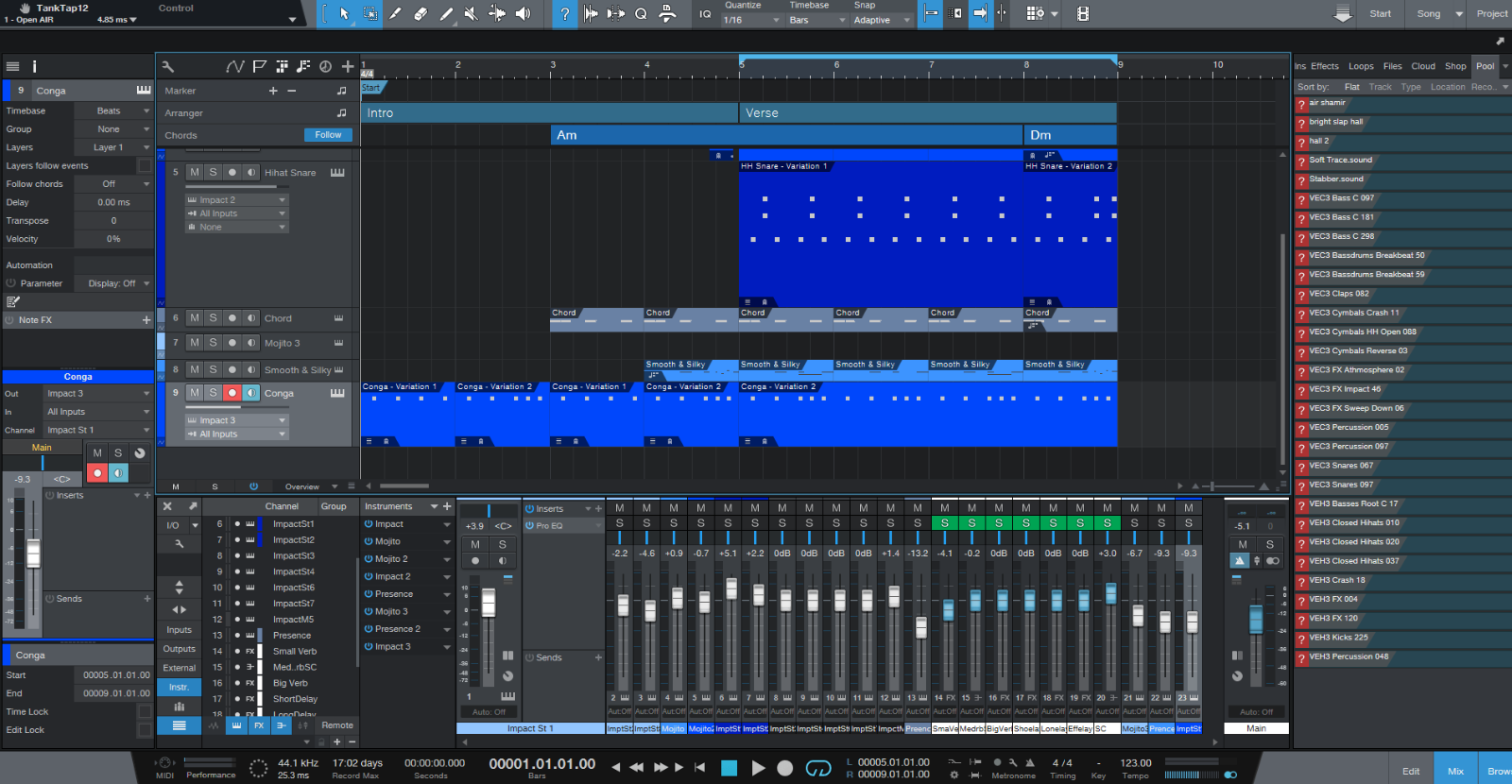Click the Record button in transport
This screenshot has width=1512, height=784.
[784, 767]
